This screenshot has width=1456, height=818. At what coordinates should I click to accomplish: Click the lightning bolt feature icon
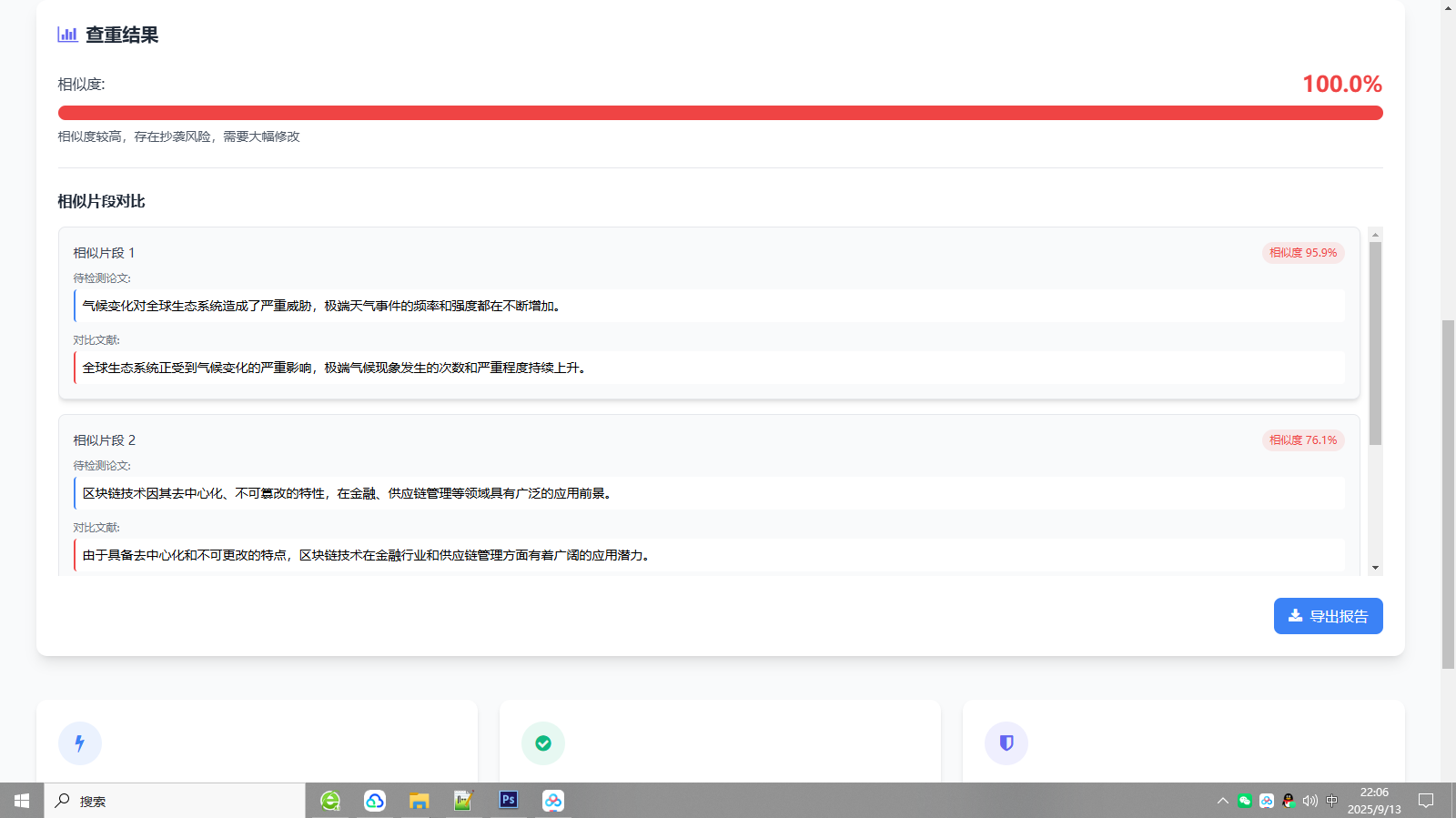[80, 743]
